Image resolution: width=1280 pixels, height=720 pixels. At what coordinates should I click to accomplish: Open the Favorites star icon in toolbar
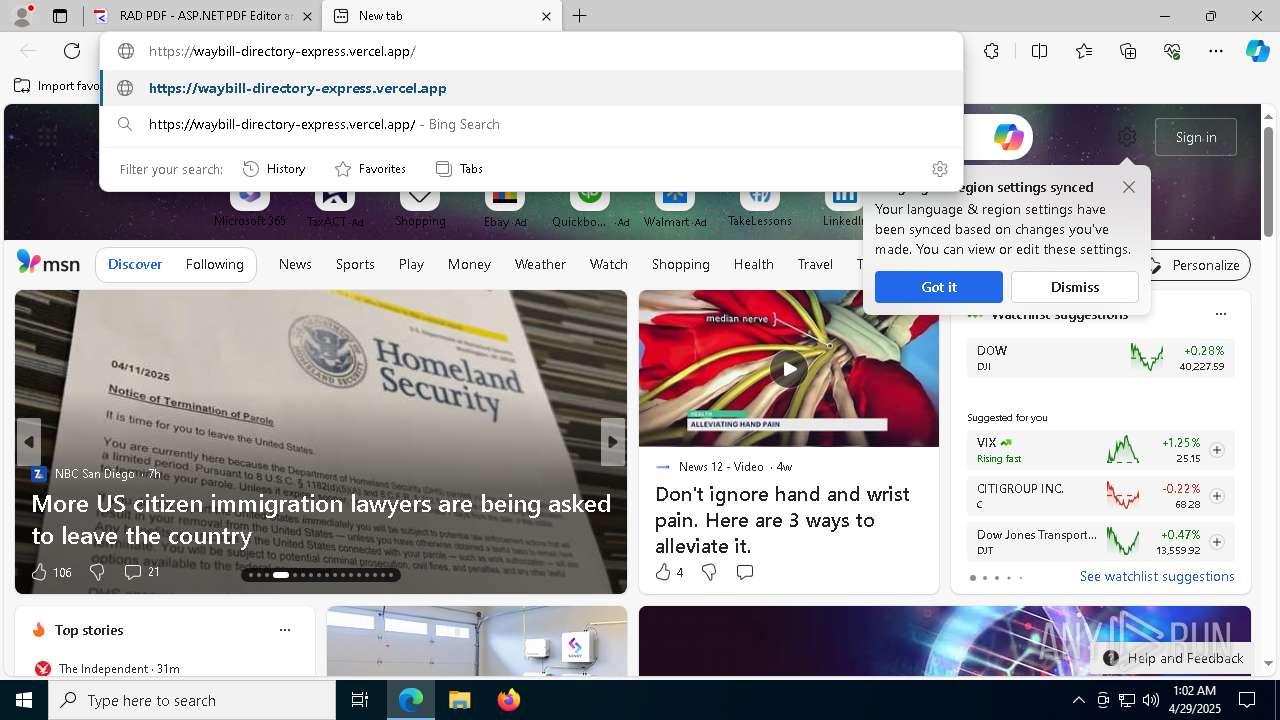point(1084,51)
